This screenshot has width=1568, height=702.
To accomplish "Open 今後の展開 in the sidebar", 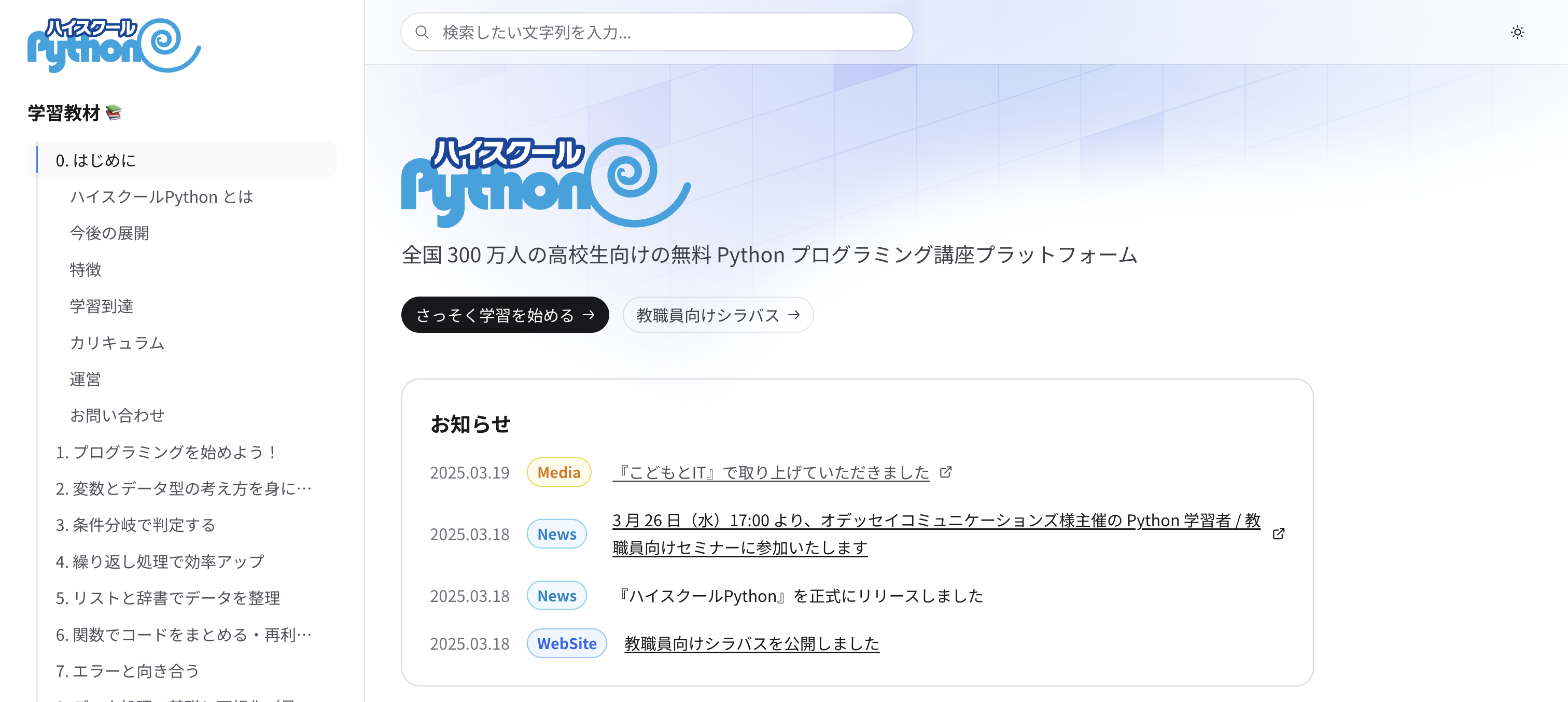I will pos(109,233).
